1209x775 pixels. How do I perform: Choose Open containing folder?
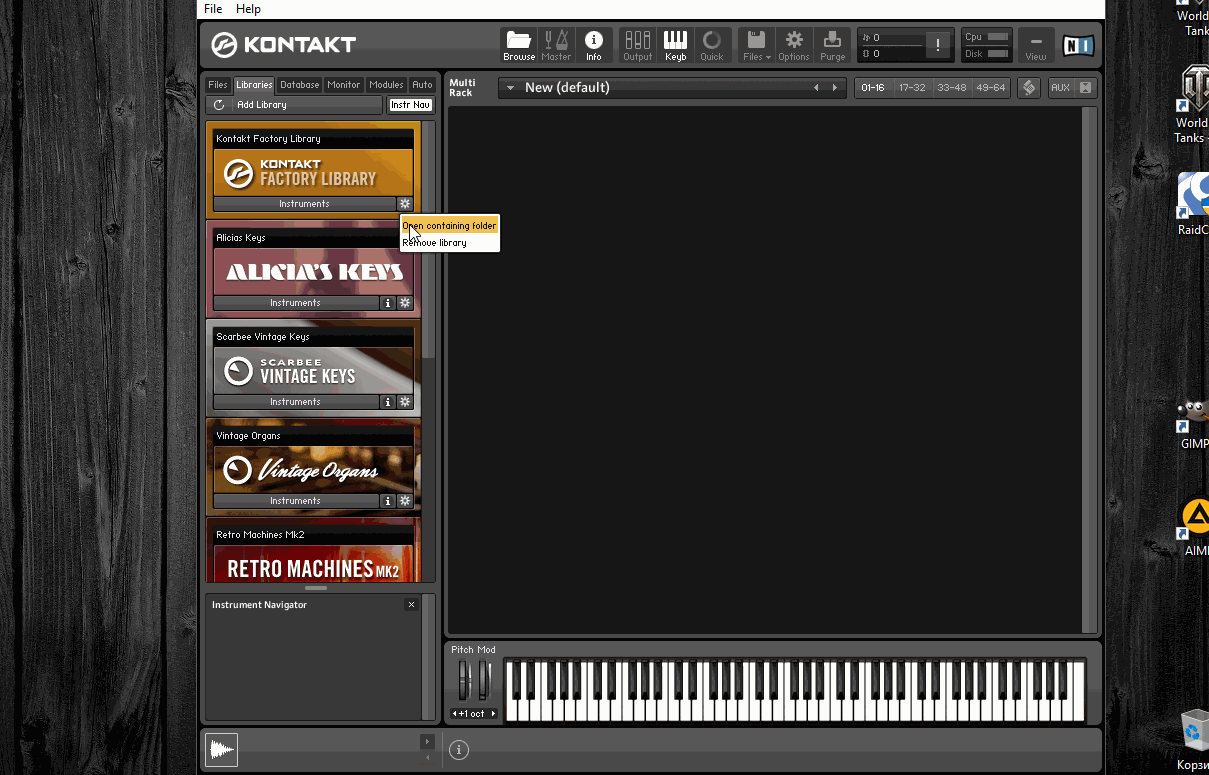tap(449, 226)
